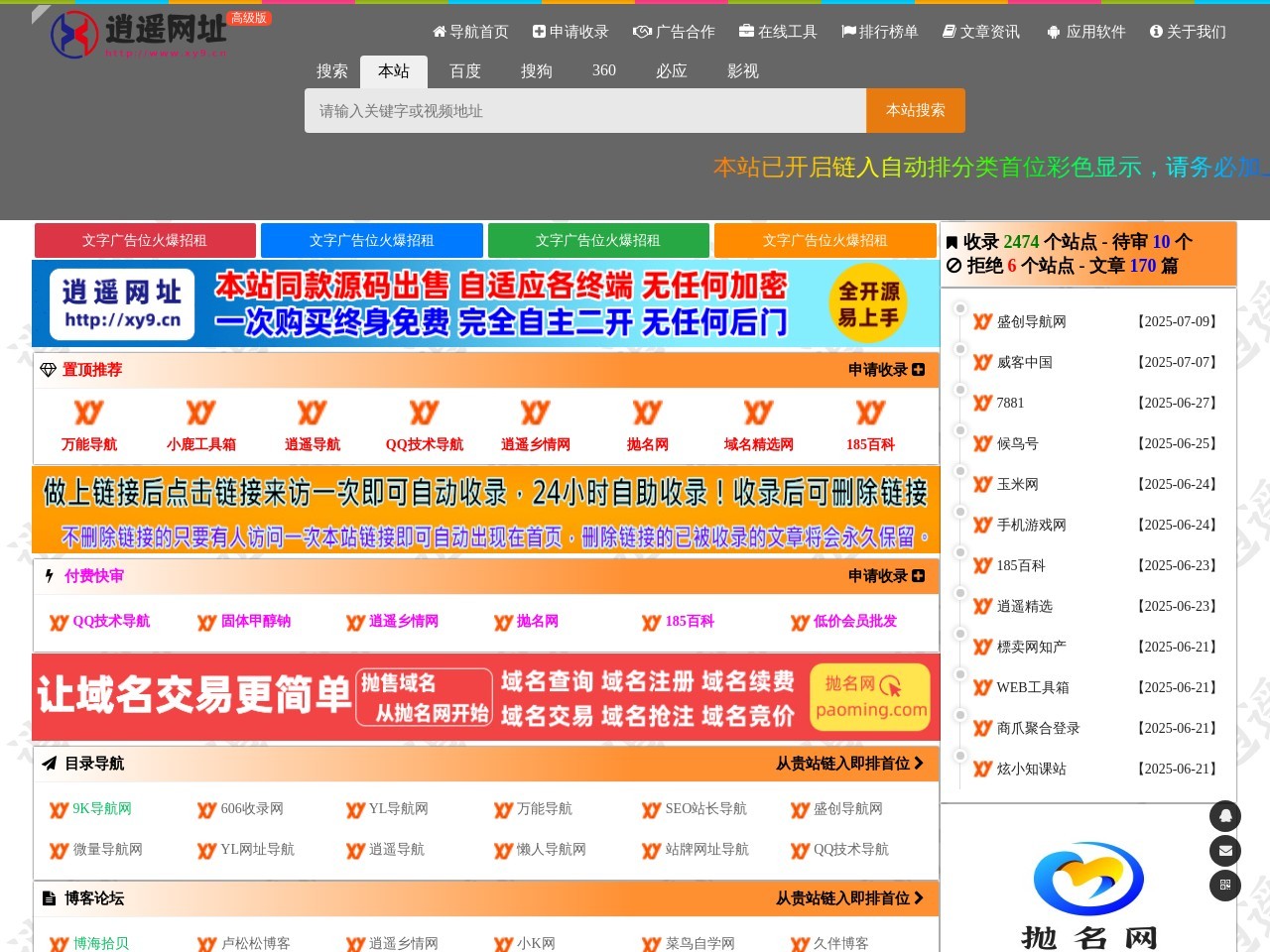Screen dimensions: 1270x952
Task: Open the 小鹿工具箱 site icon
Action: tap(200, 413)
